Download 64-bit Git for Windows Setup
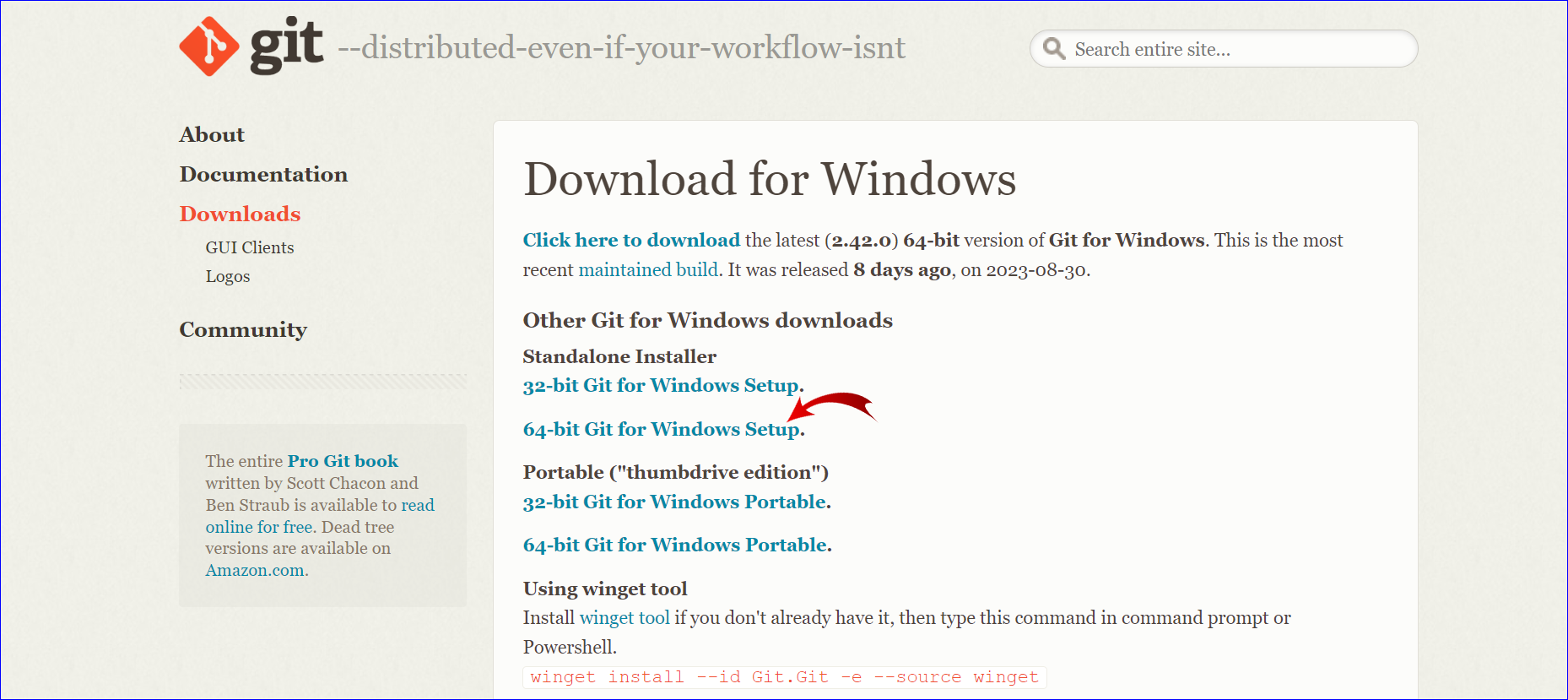This screenshot has width=1568, height=700. [662, 430]
